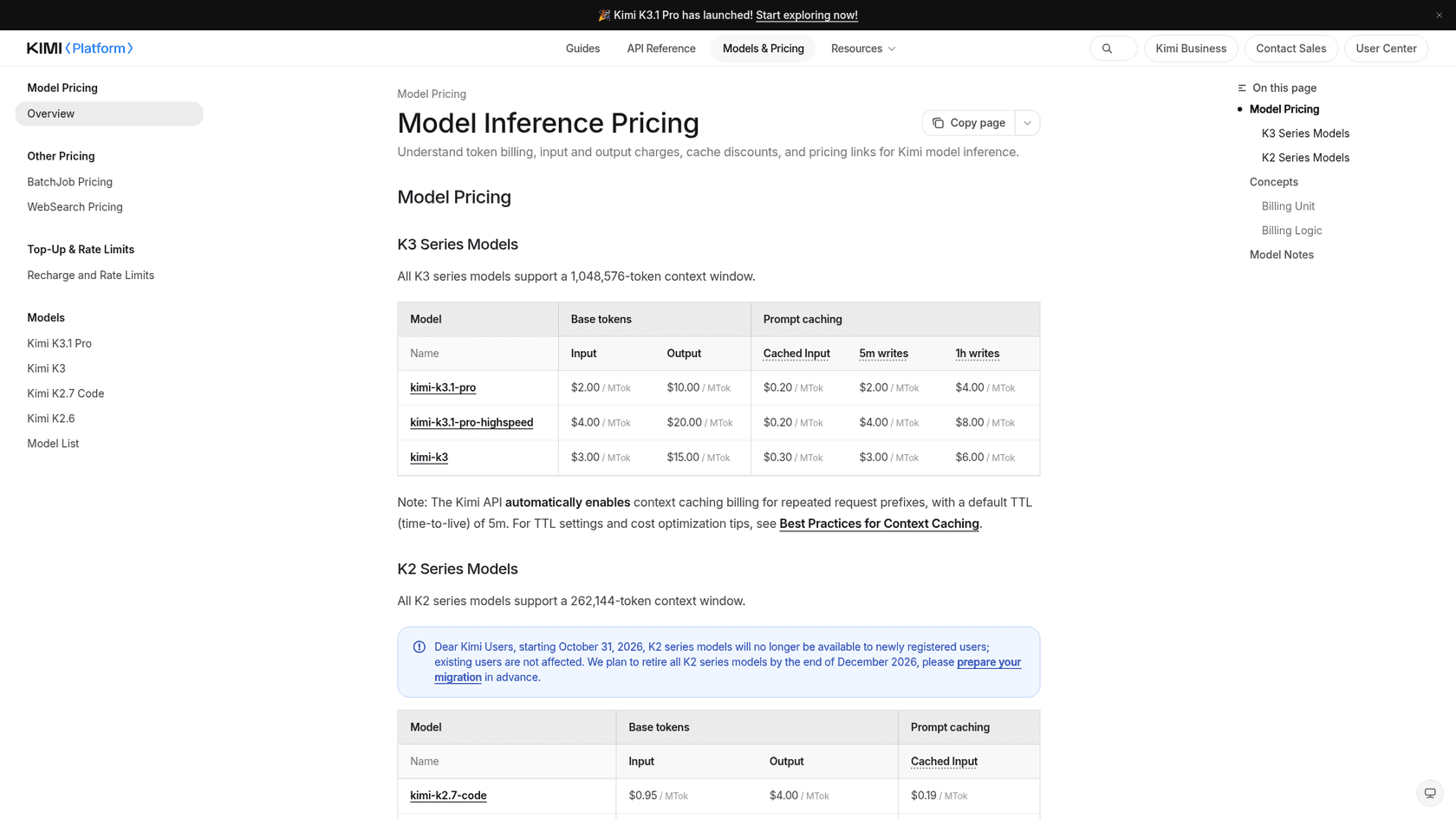Jump to K3 Series Models section

[1305, 133]
